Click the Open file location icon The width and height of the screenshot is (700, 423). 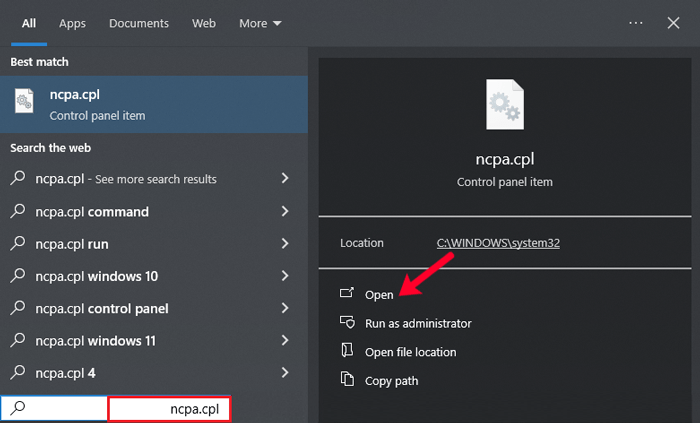click(x=347, y=350)
